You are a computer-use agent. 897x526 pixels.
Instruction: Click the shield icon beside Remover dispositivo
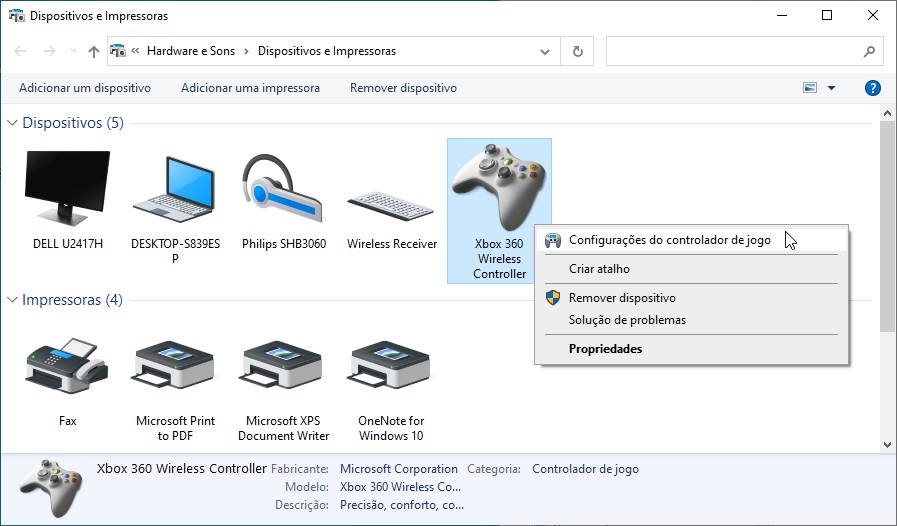coord(553,298)
